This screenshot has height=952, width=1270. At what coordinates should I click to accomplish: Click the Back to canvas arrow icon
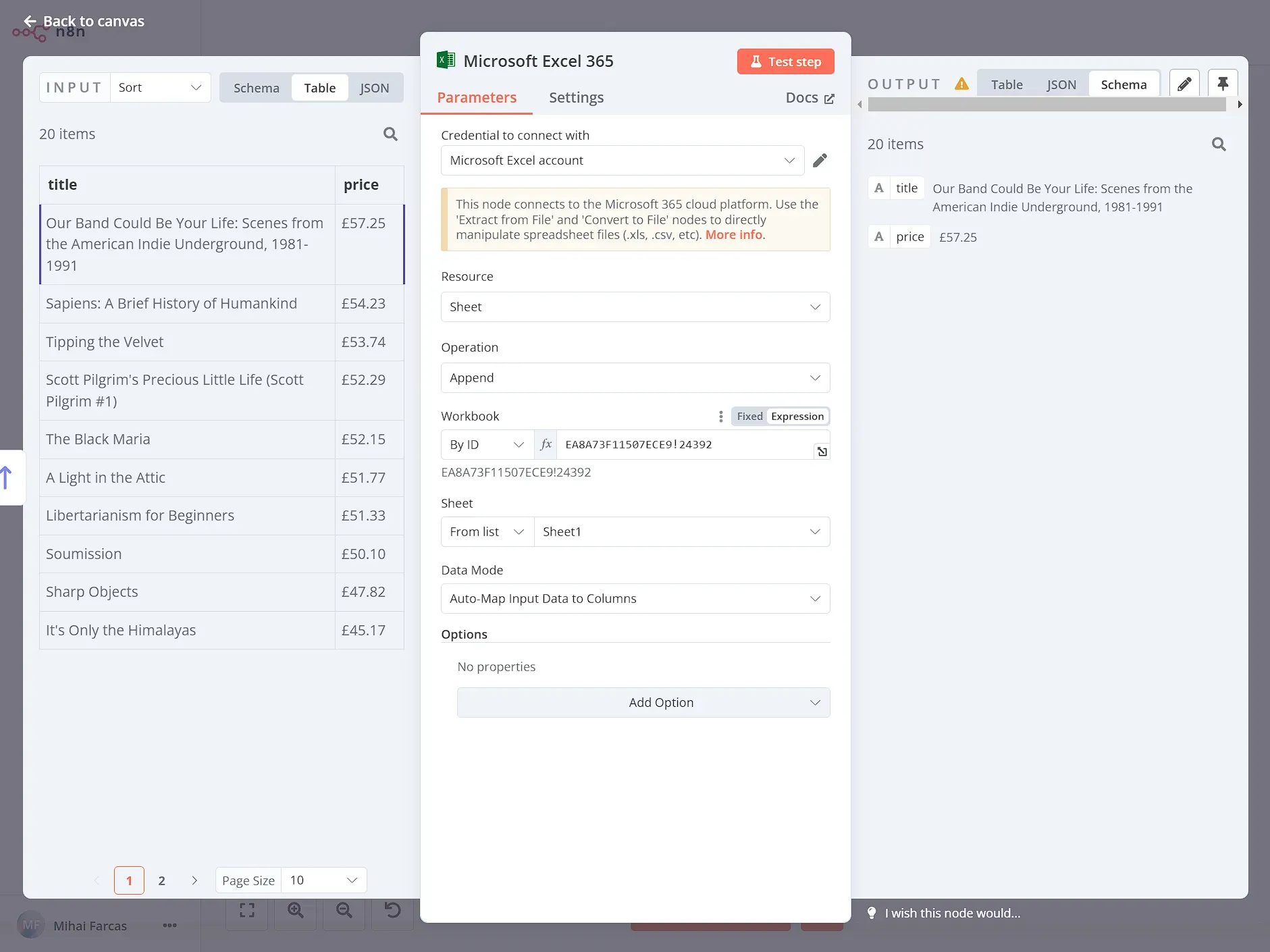click(x=30, y=22)
